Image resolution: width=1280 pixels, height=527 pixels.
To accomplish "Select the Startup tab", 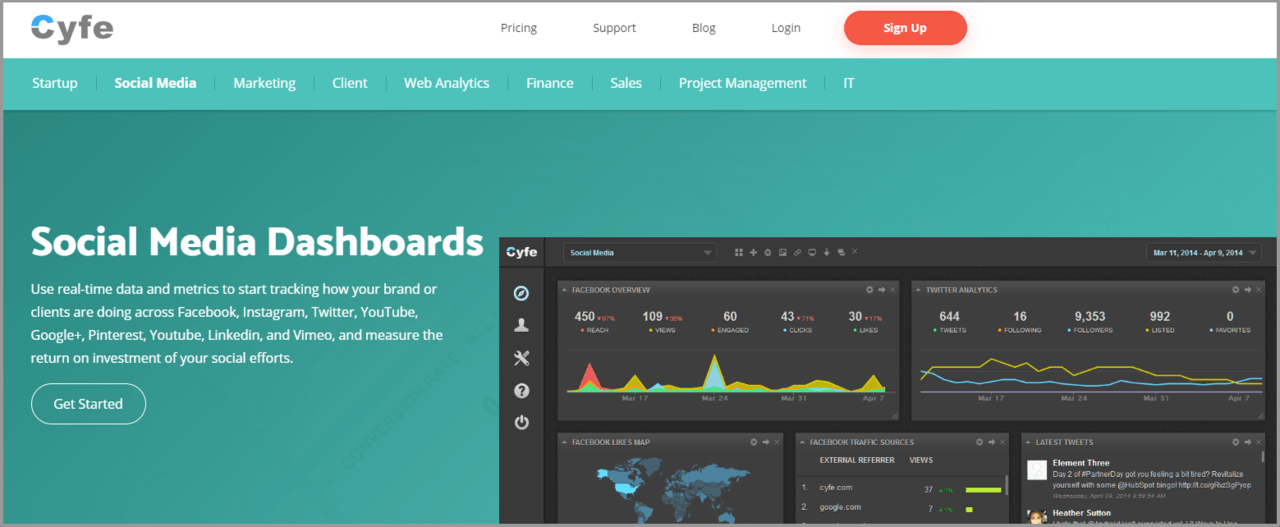I will pyautogui.click(x=54, y=83).
